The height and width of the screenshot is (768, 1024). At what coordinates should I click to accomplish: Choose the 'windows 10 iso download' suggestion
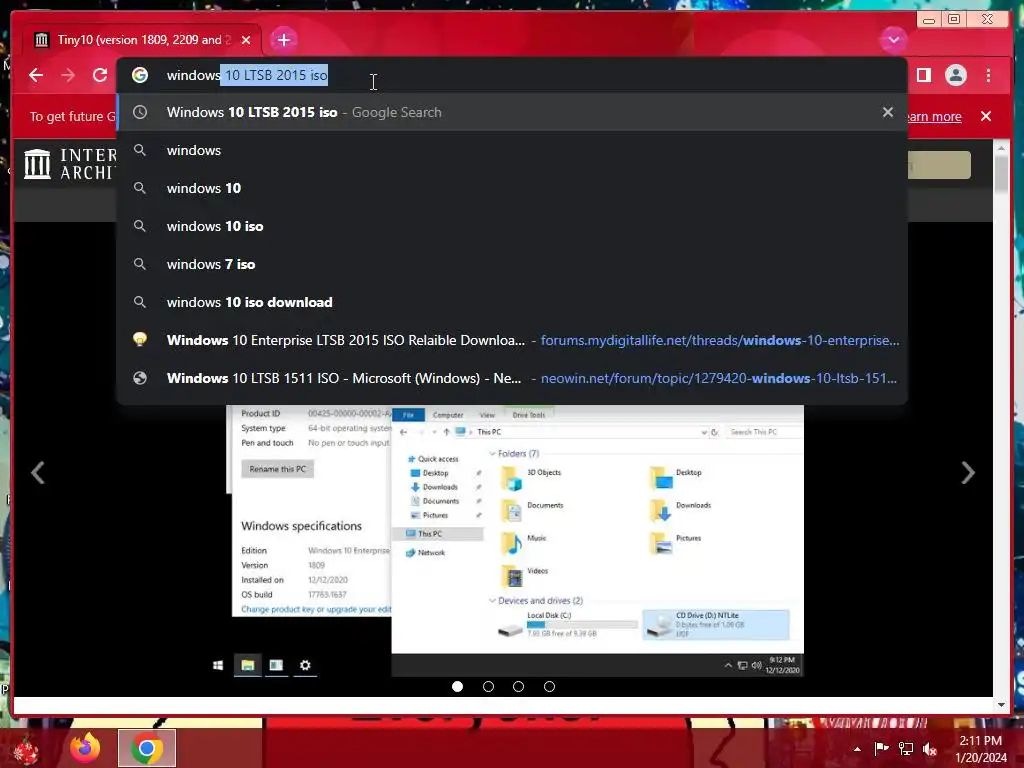click(512, 302)
